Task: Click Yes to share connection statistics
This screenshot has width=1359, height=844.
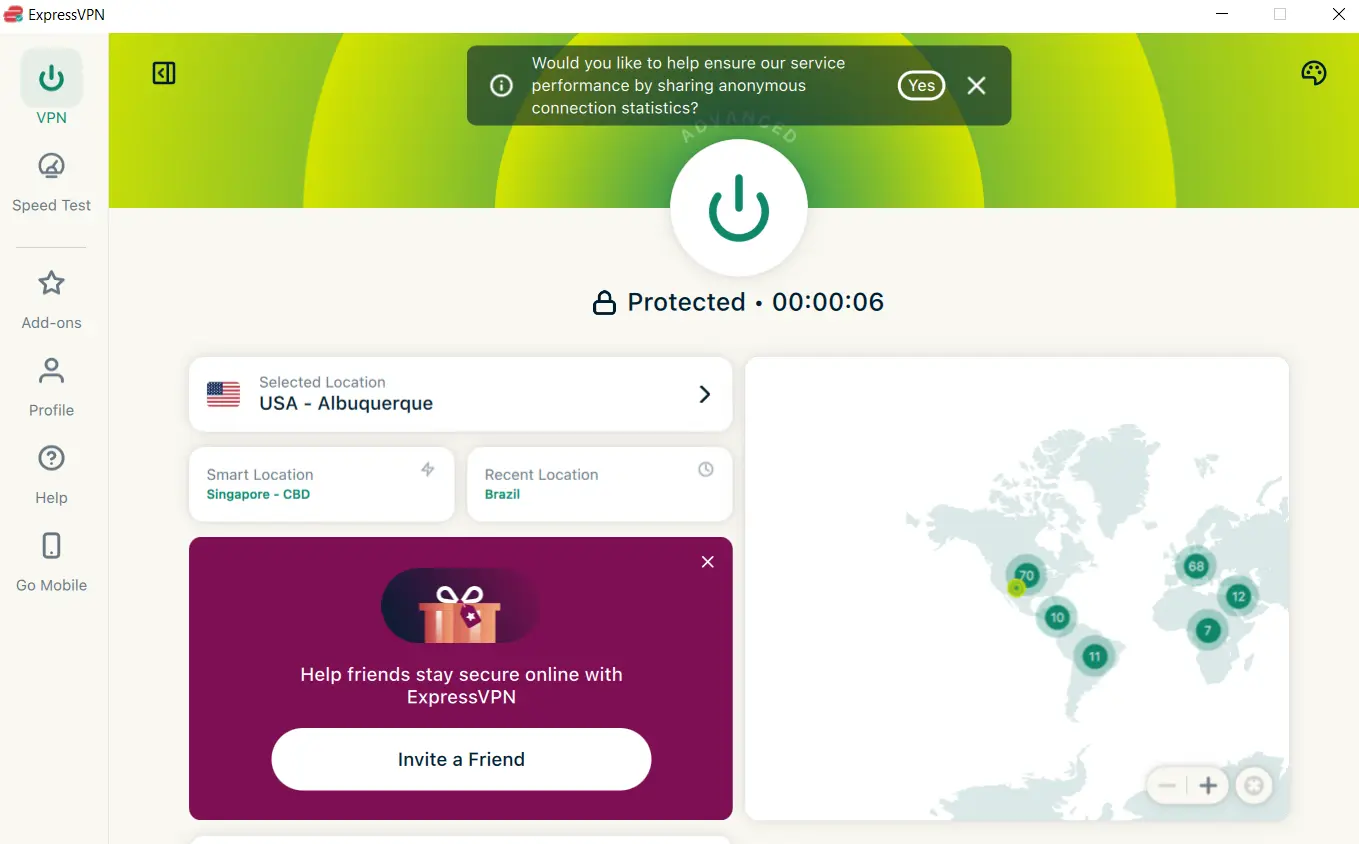Action: (x=921, y=86)
